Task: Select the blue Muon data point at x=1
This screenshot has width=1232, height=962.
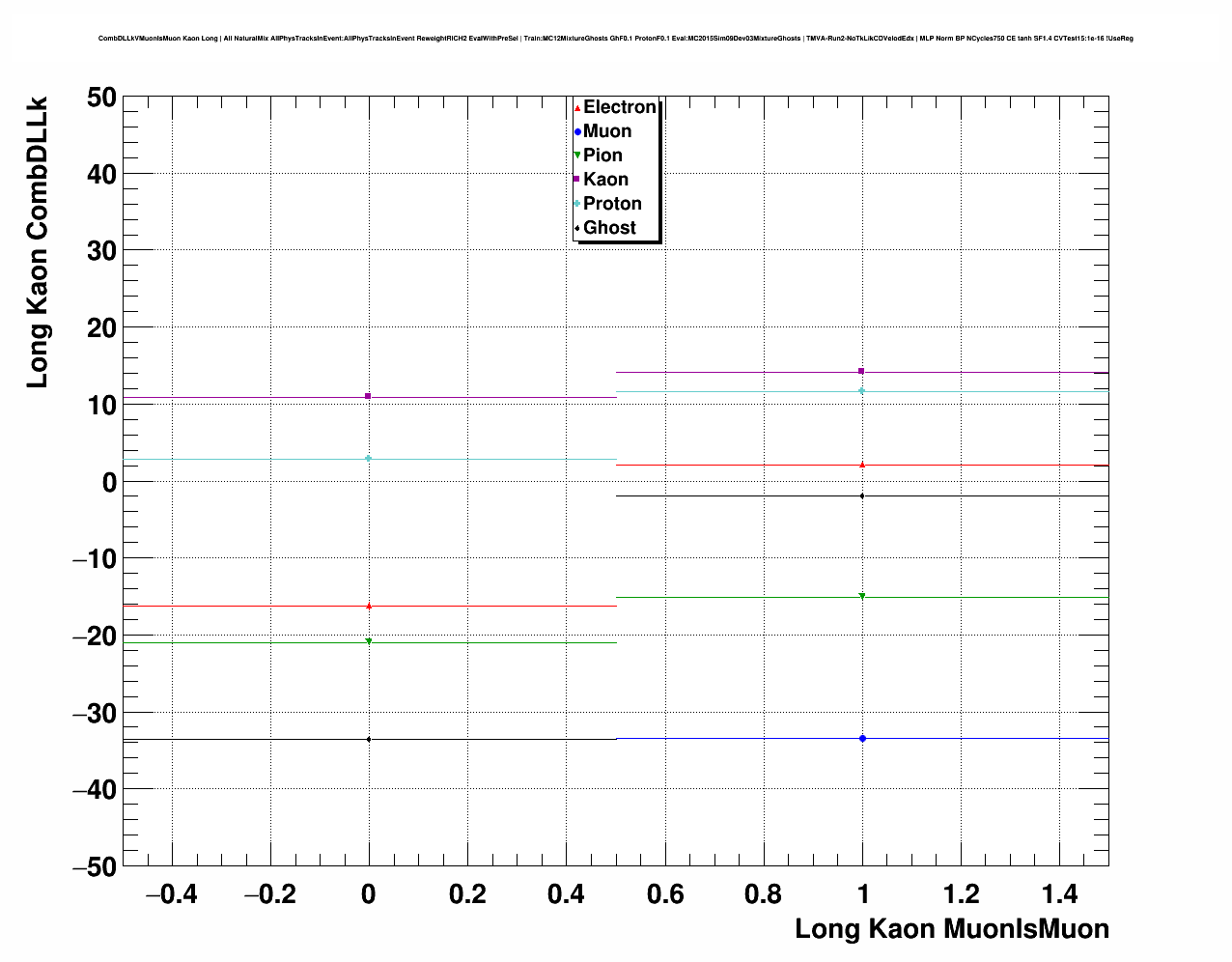Action: coord(862,739)
